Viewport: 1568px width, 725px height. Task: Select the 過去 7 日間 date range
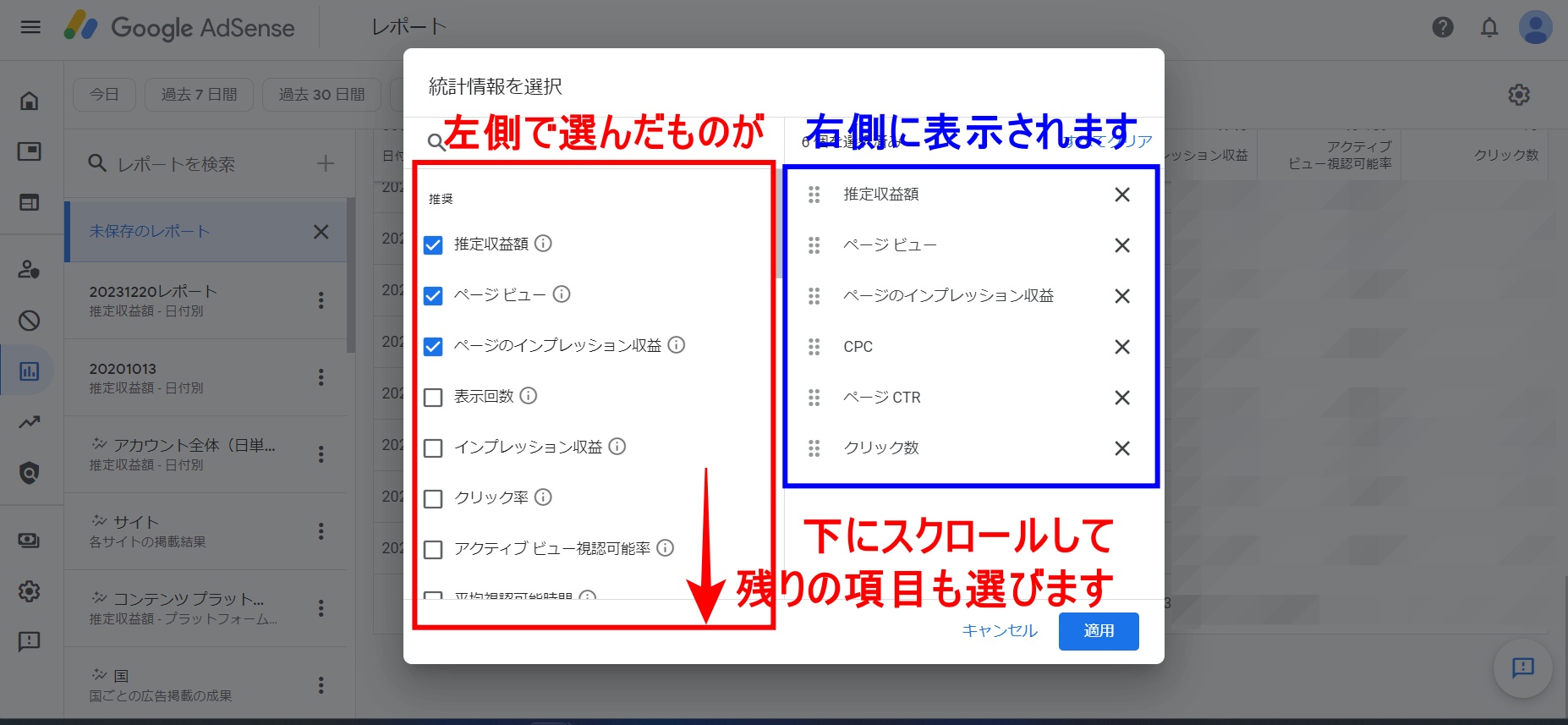point(199,94)
